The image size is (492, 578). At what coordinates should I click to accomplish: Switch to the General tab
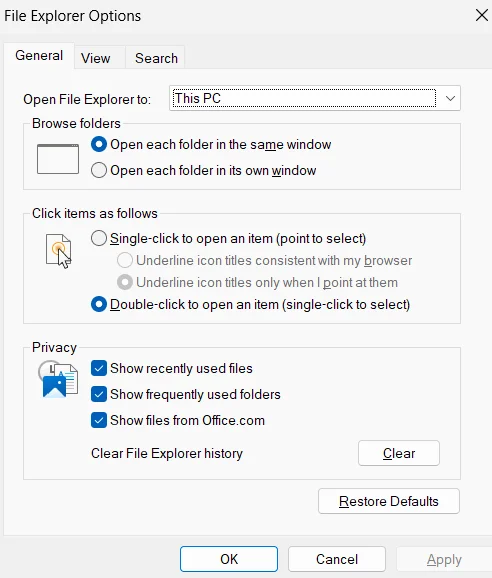(x=39, y=56)
